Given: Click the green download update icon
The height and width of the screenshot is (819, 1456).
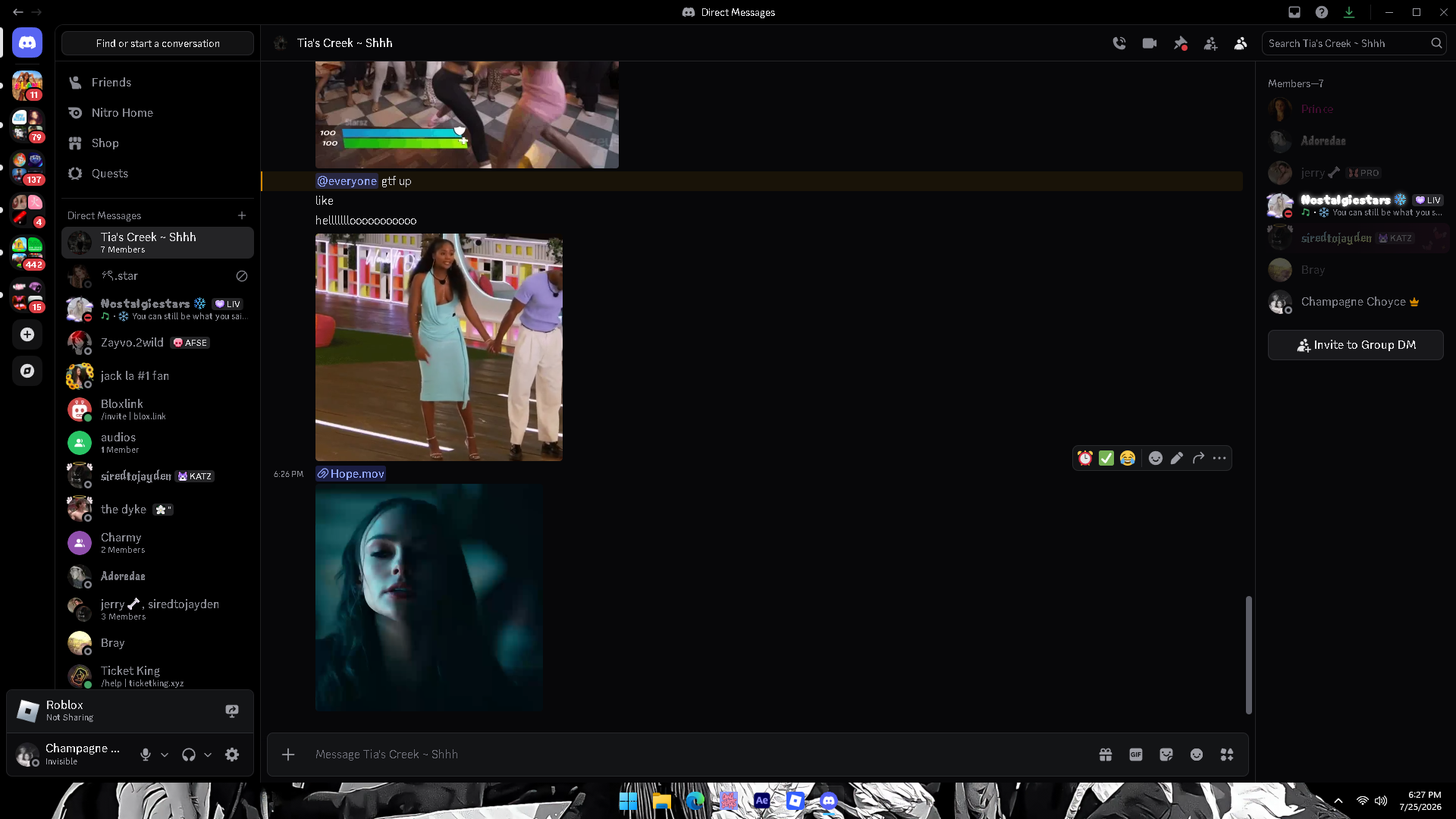Looking at the screenshot, I should click(x=1349, y=12).
